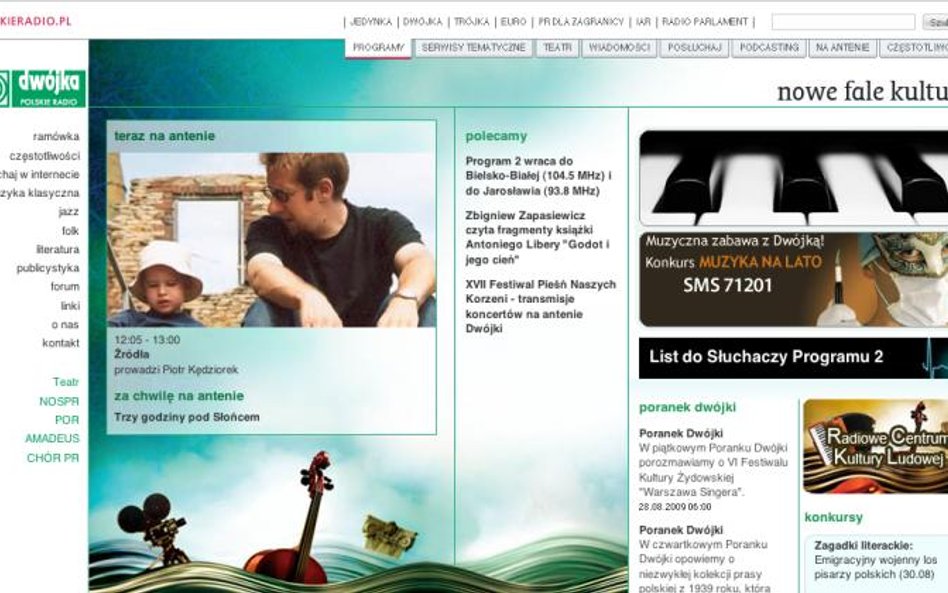Open the TEATR tab

click(557, 48)
